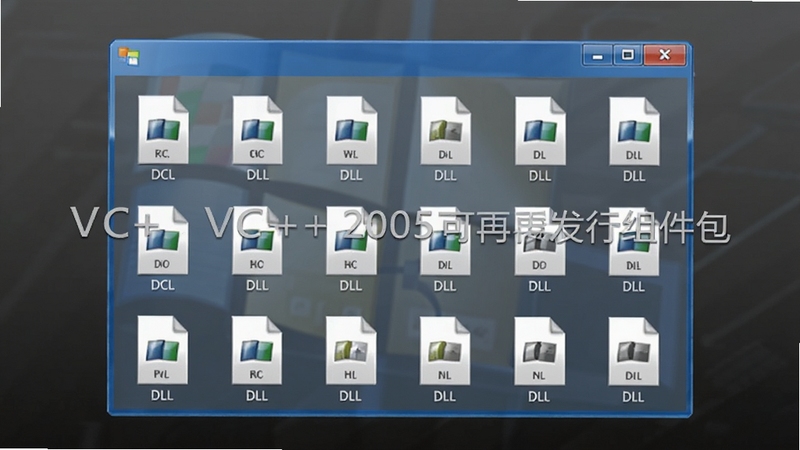Open the DL DLL file icon
This screenshot has width=800, height=450.
[540, 131]
